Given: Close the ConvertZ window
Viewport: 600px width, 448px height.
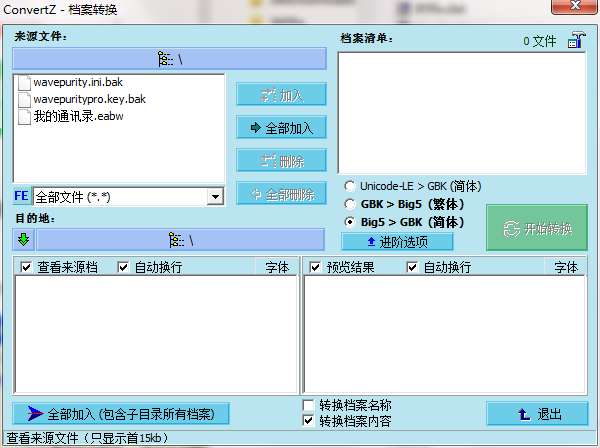Looking at the screenshot, I should (x=574, y=7).
